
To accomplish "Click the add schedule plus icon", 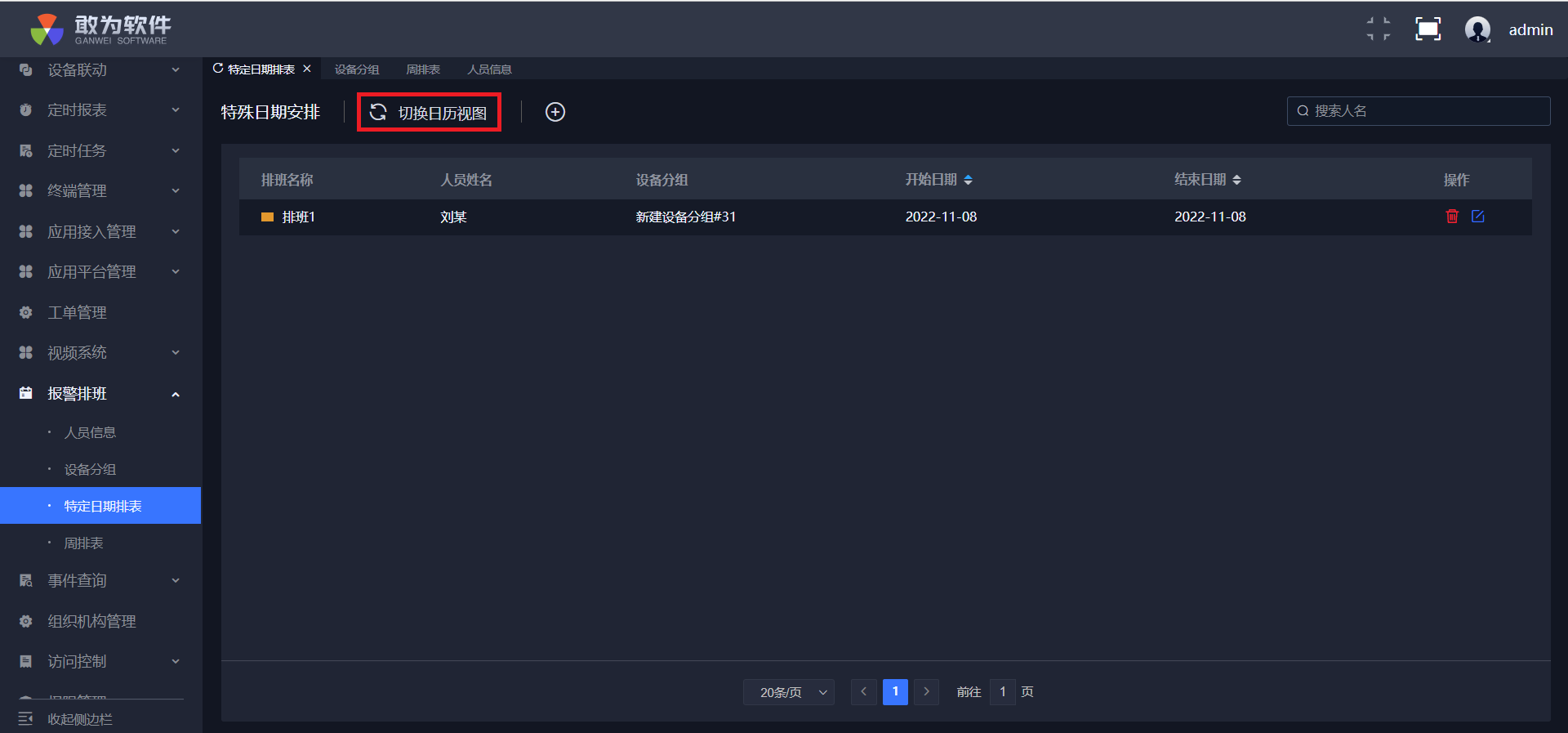I will click(555, 112).
